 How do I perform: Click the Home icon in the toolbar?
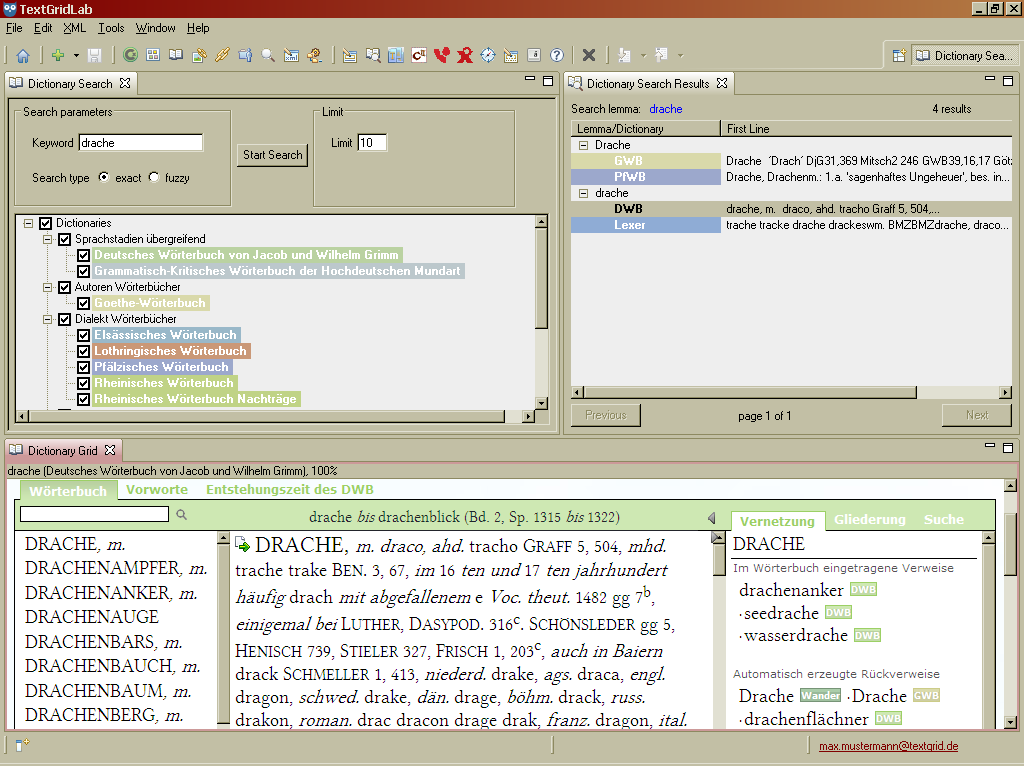(22, 56)
